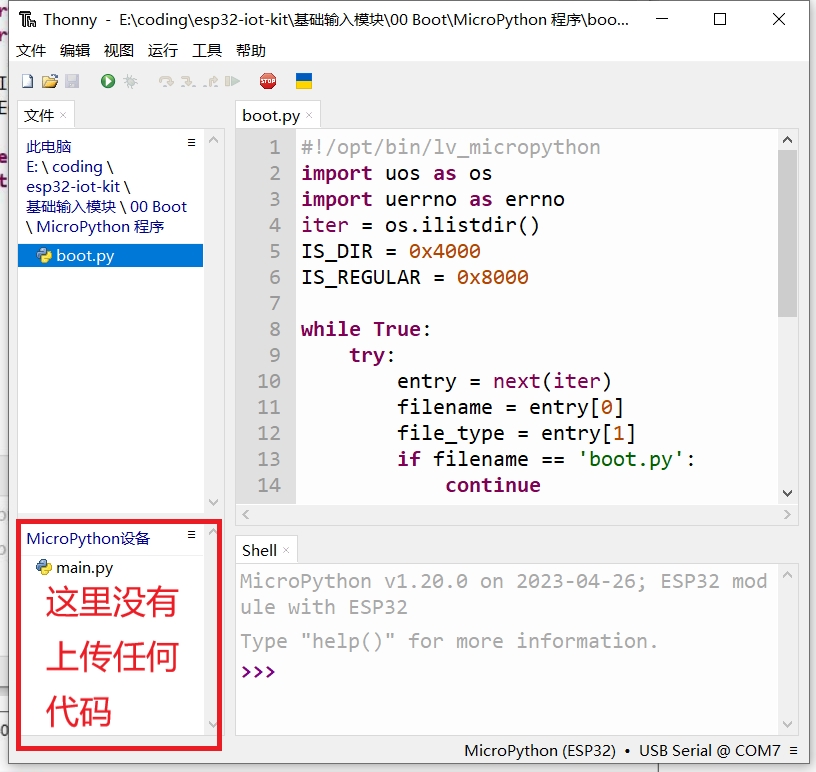Click the editor's vertical scrollbar thumb

(787, 232)
